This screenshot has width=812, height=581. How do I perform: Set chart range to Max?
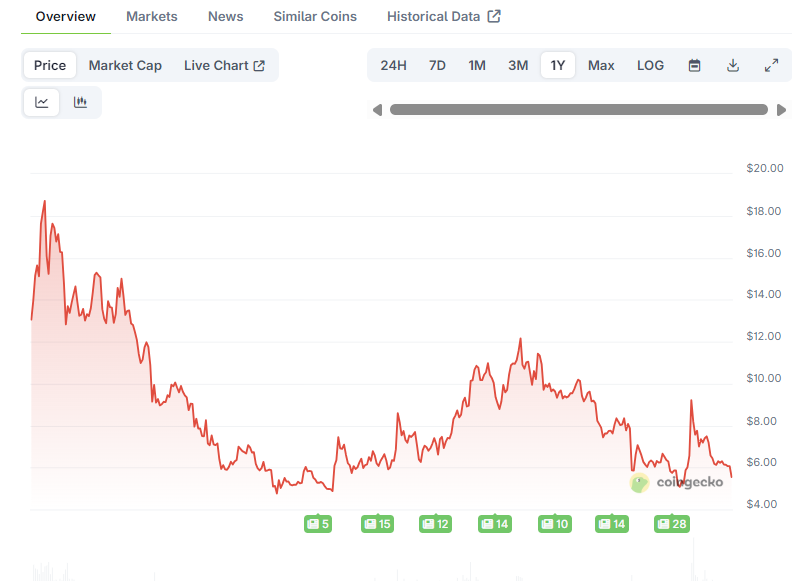(x=601, y=65)
